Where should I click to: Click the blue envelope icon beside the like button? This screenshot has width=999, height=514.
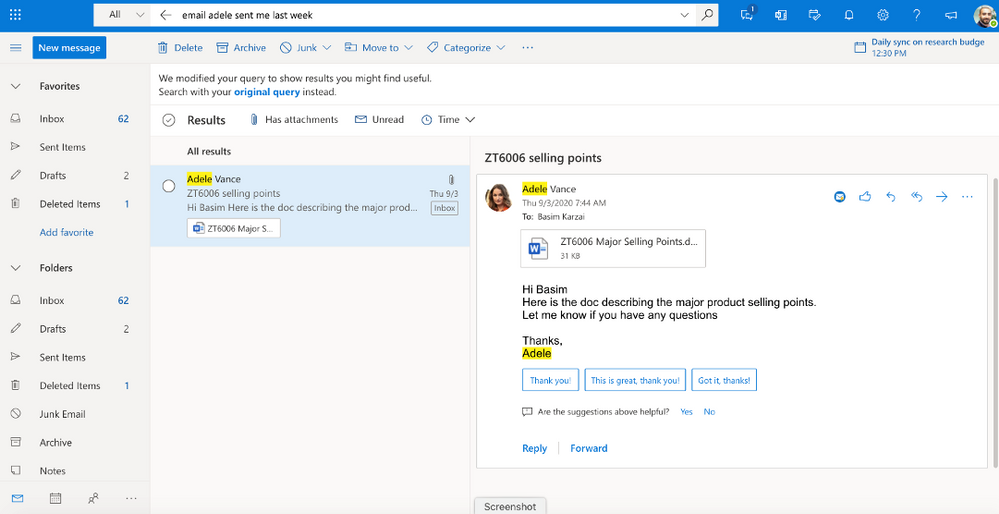click(840, 197)
